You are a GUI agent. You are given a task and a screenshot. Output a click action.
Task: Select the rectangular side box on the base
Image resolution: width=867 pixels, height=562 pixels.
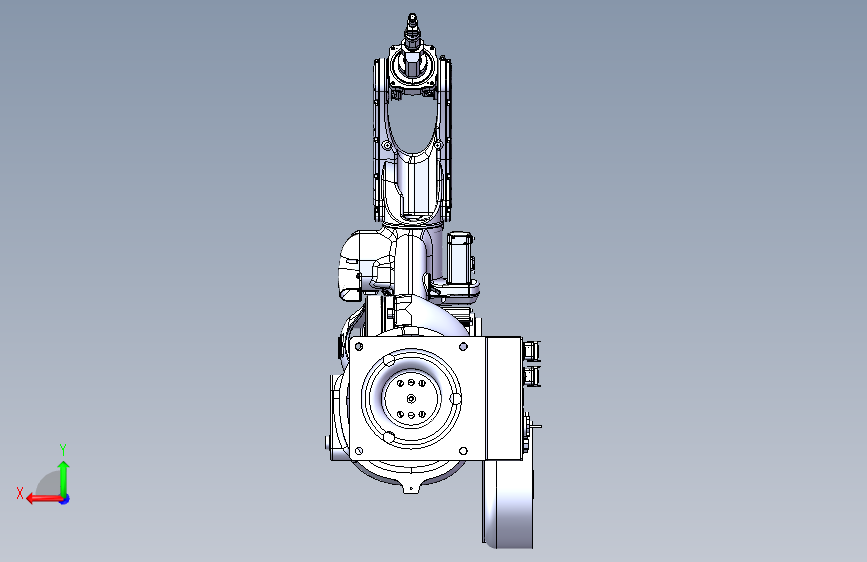point(504,398)
